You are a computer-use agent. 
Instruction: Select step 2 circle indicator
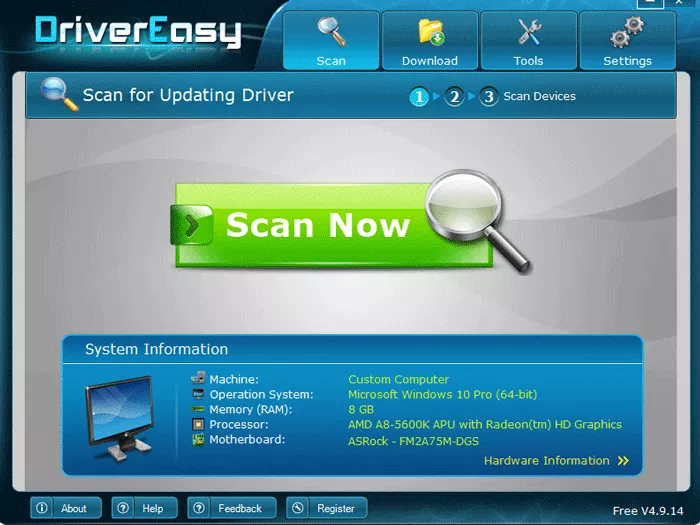point(454,96)
